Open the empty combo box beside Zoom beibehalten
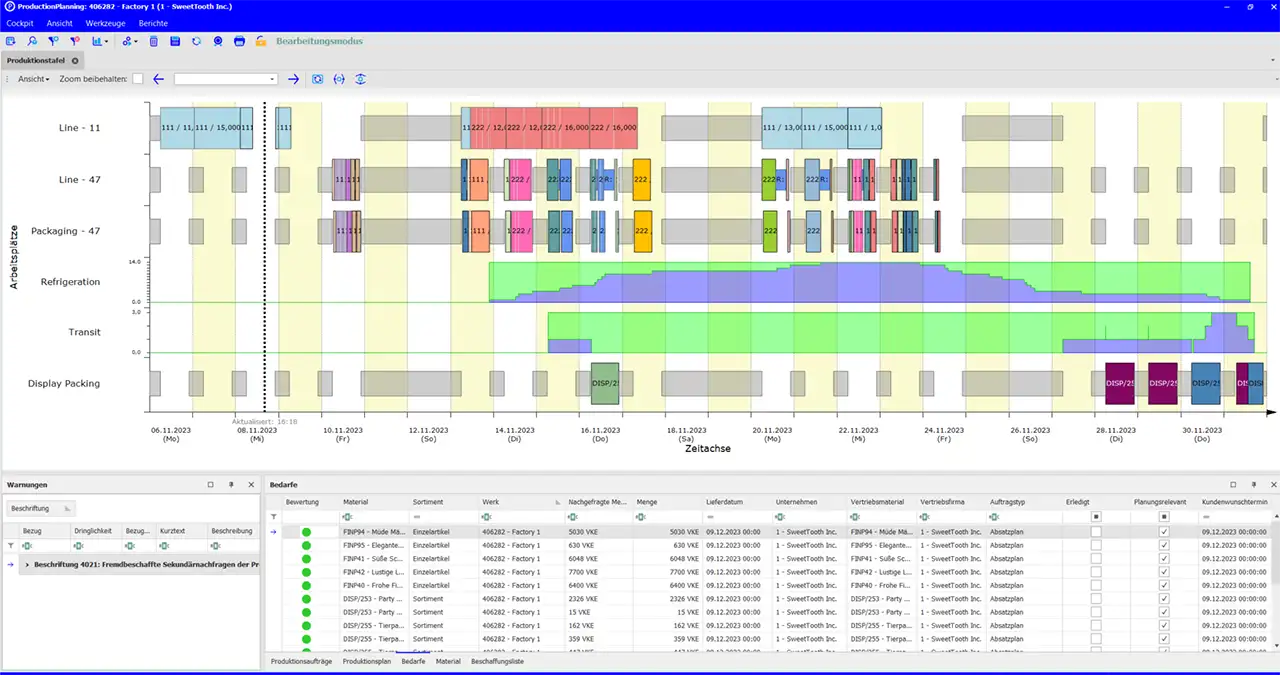Screen dimensions: 1280x675 click(225, 79)
